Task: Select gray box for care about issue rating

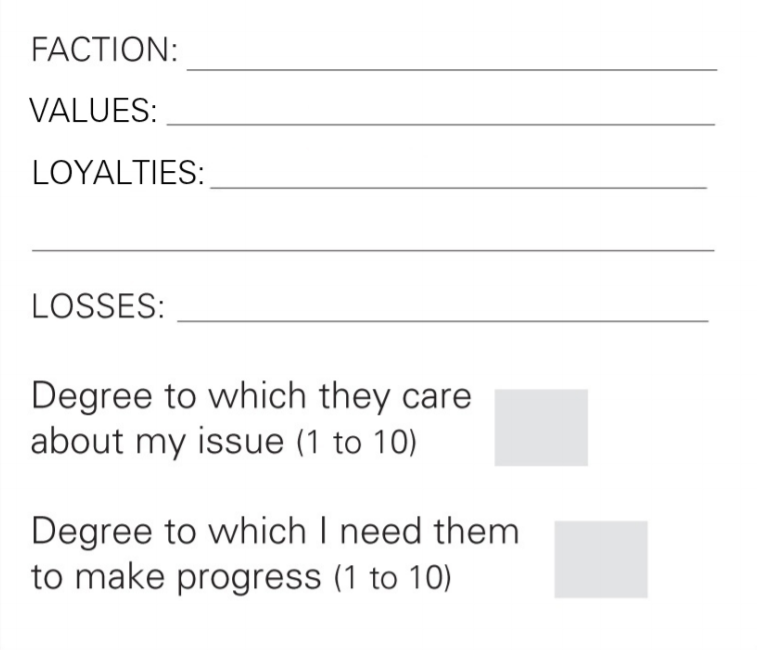Action: click(x=541, y=427)
